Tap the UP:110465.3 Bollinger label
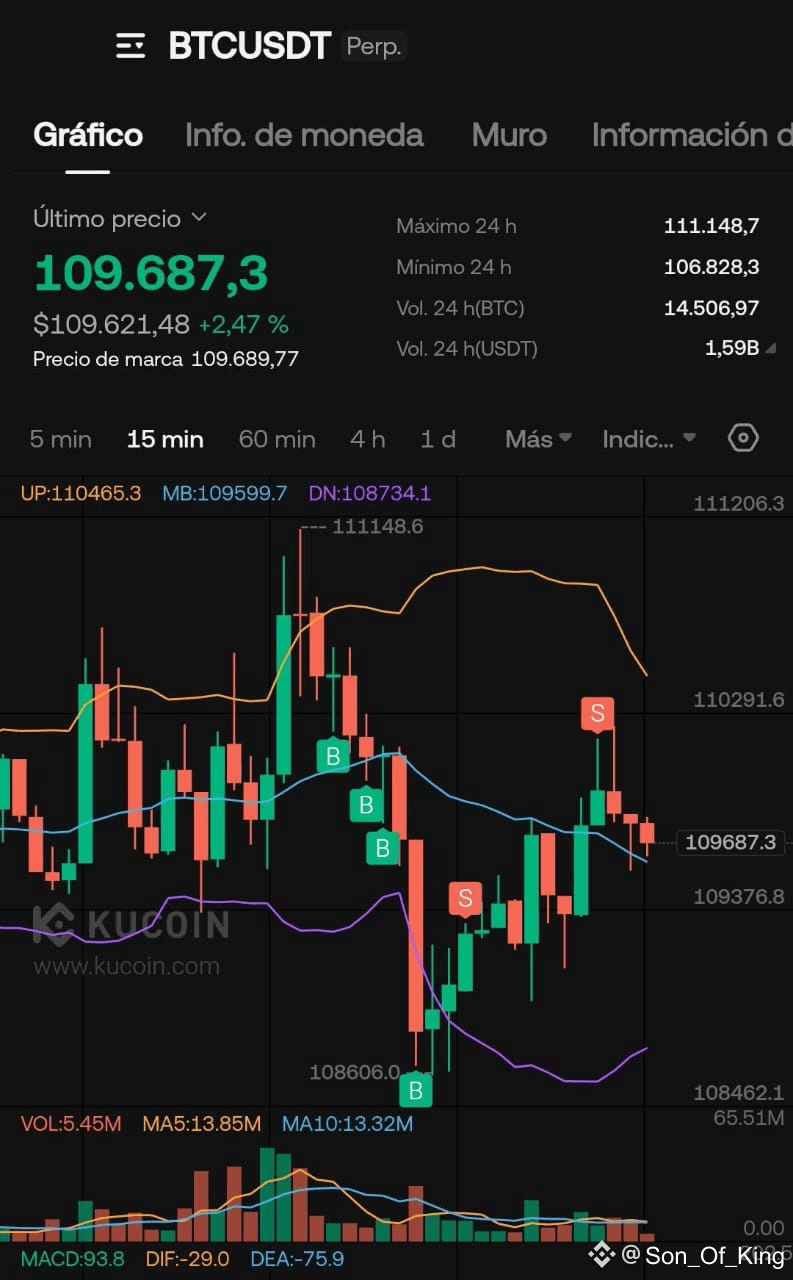Screen dimensions: 793x1280 81,493
